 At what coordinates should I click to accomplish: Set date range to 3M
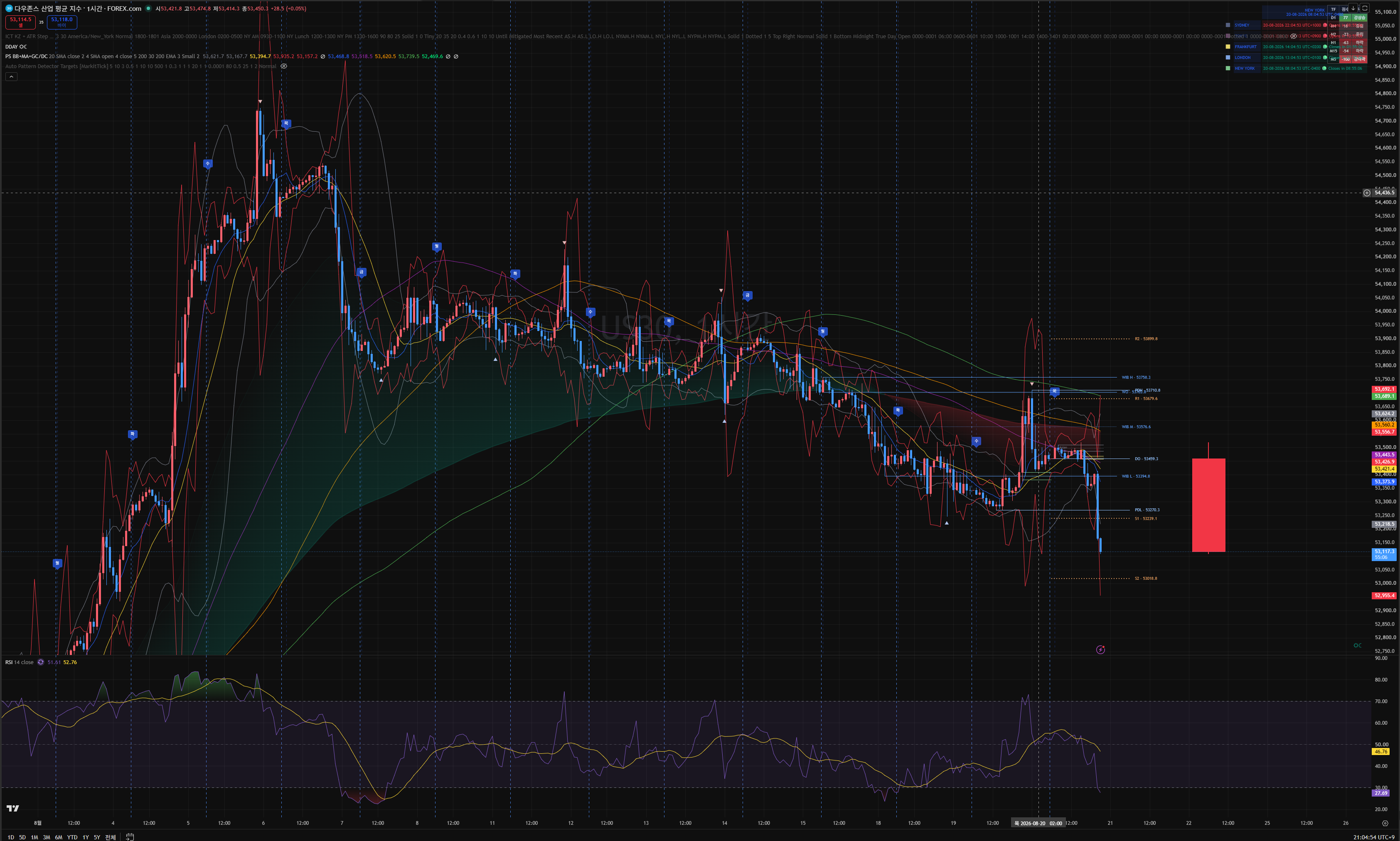(47, 837)
